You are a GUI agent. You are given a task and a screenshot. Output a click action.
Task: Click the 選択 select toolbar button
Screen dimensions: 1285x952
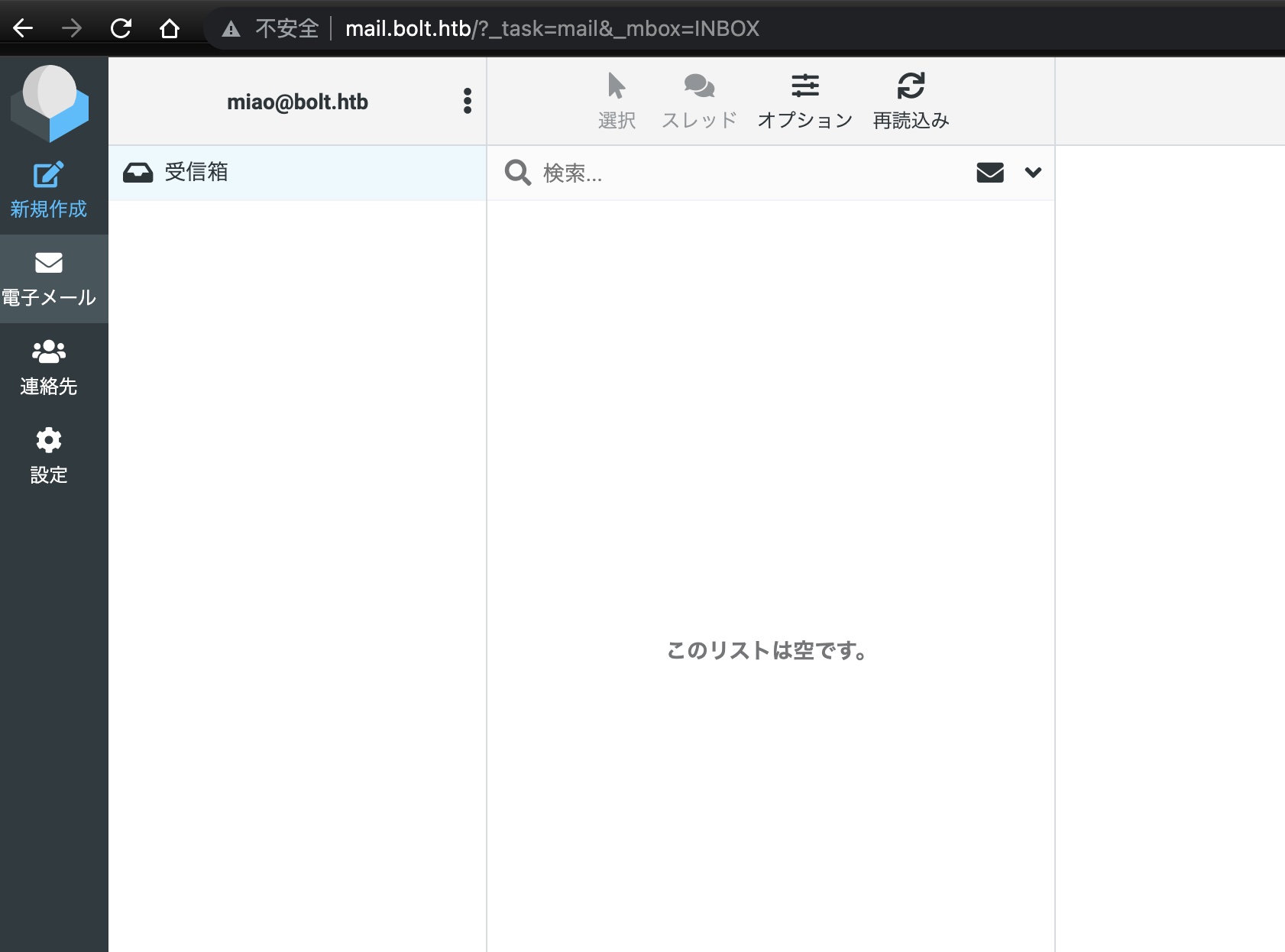pos(617,101)
